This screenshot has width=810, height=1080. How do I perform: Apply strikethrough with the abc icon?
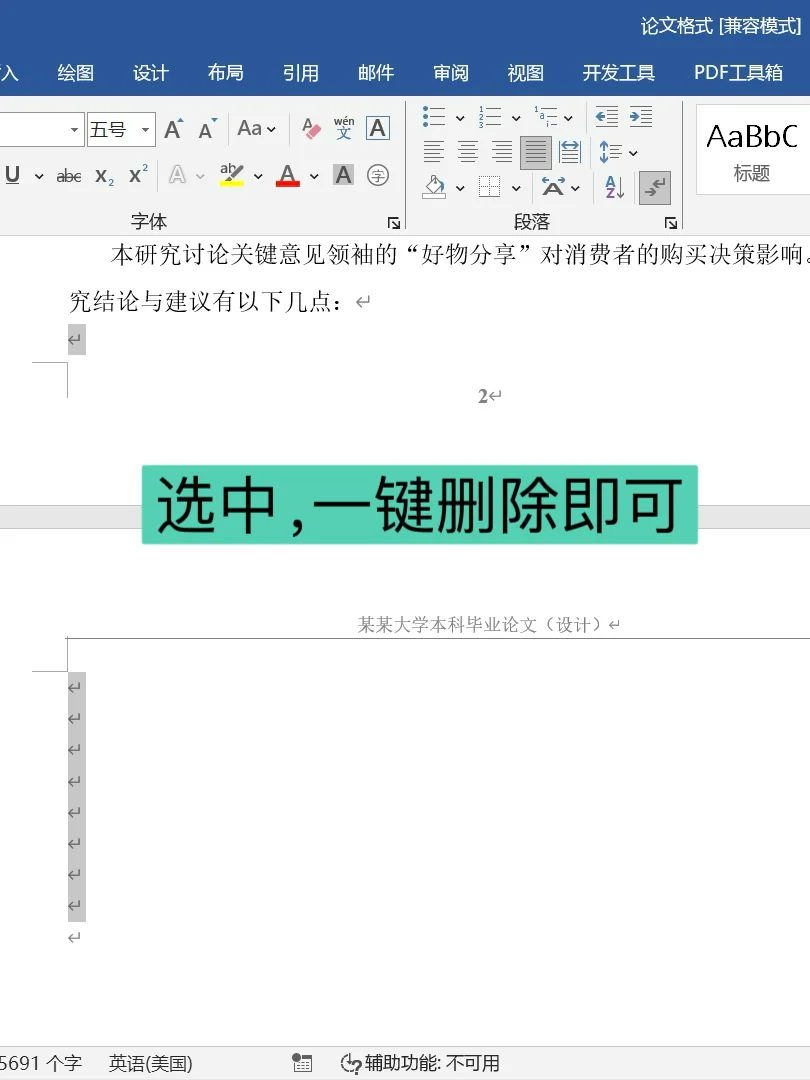(69, 176)
